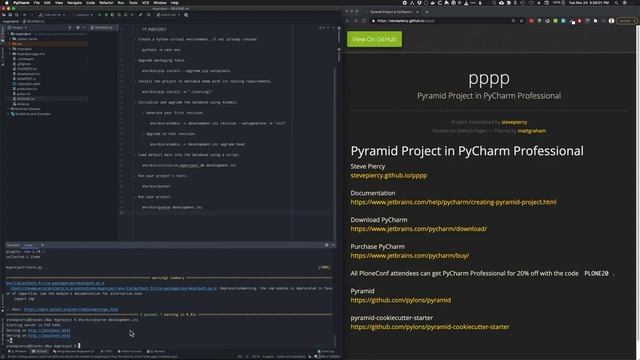Open the stevepiercy maintainer link
This screenshot has height=360, width=640.
click(514, 122)
